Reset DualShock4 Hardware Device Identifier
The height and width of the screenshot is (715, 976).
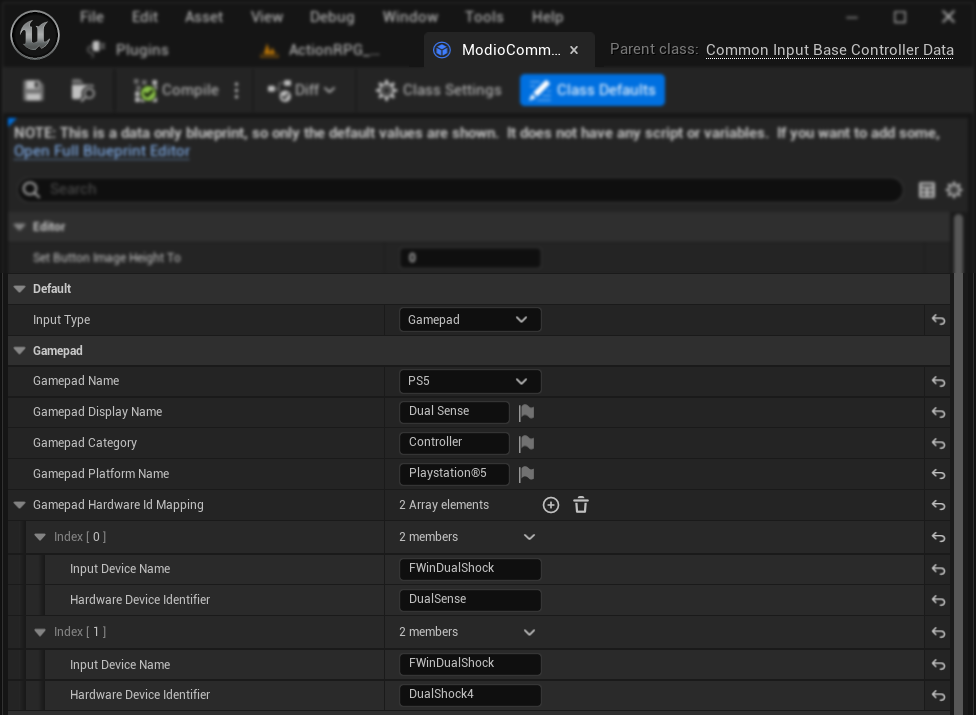click(938, 696)
